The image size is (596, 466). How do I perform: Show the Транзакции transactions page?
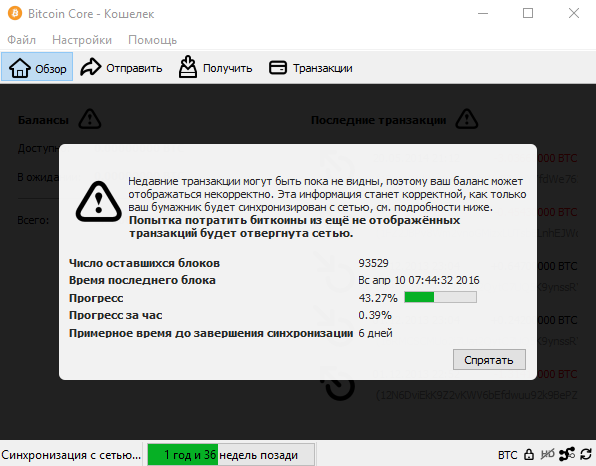[x=311, y=68]
